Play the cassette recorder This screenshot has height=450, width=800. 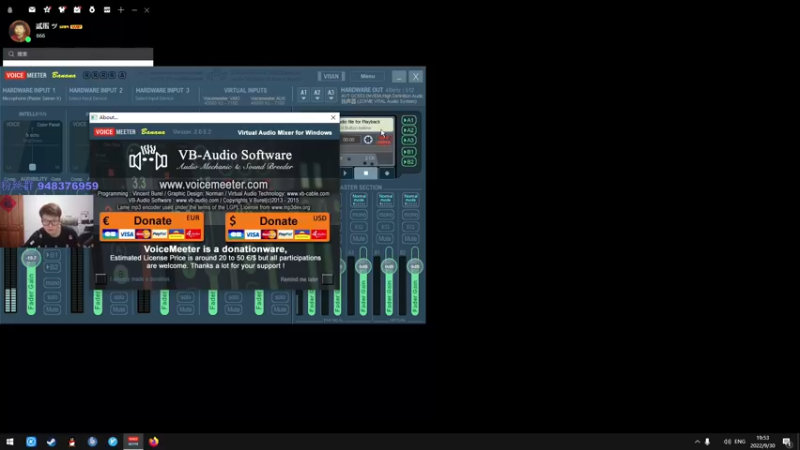click(x=345, y=173)
